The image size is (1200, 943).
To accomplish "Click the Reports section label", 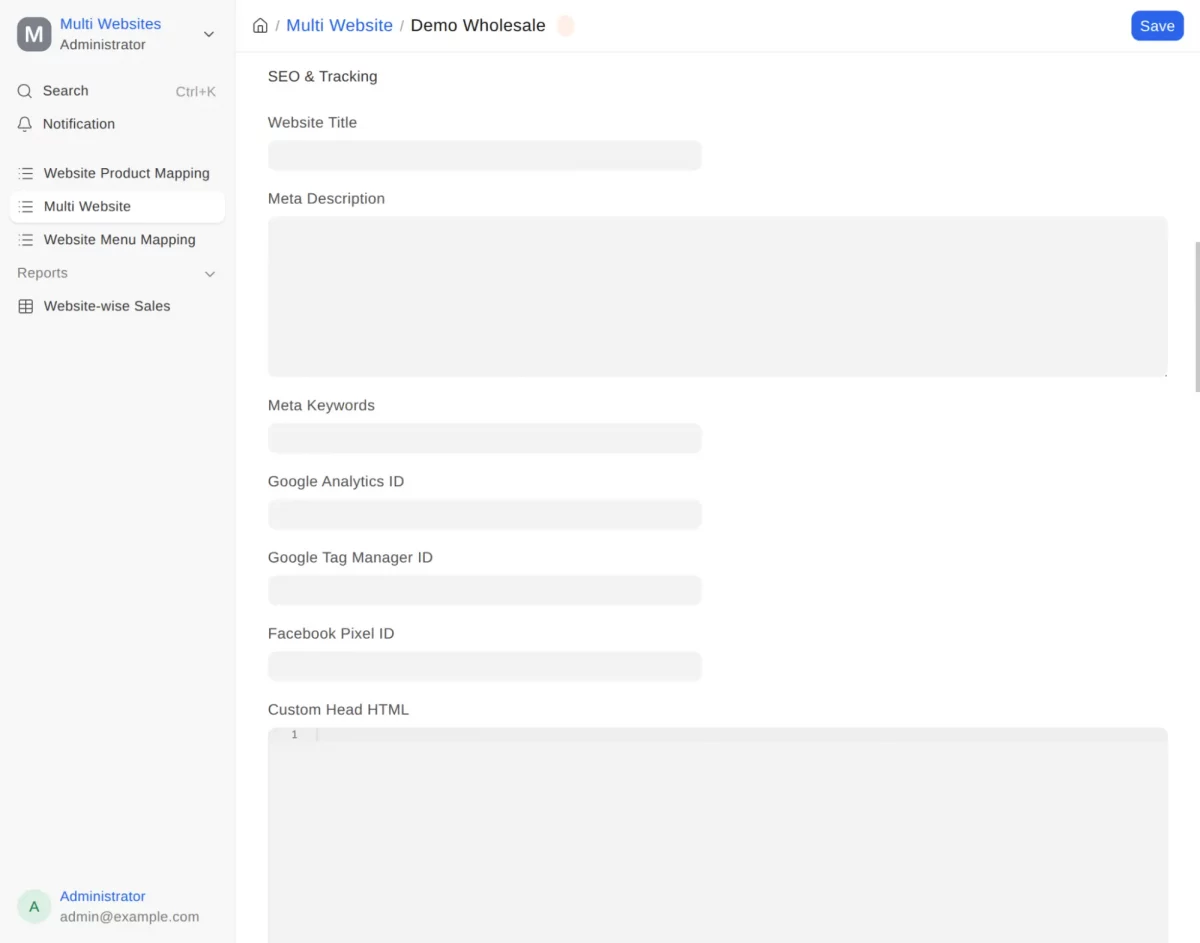I will [x=42, y=273].
